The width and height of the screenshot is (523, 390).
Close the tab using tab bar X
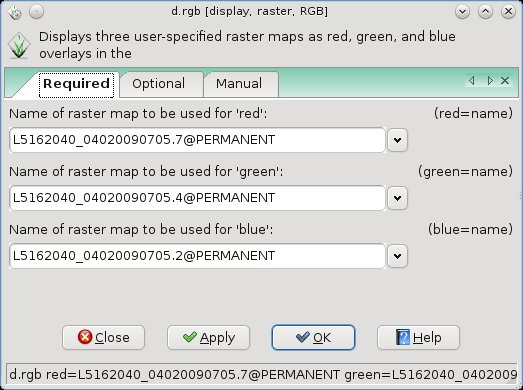[x=505, y=80]
